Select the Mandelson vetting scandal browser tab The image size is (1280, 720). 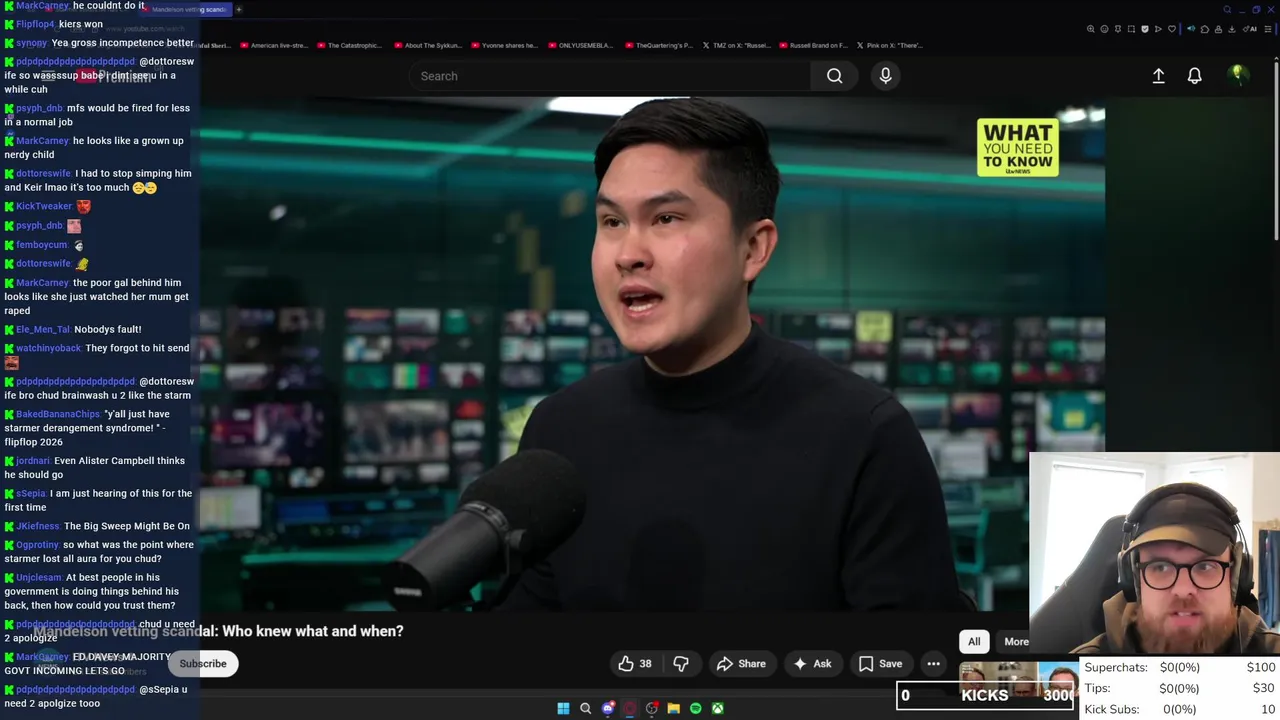(186, 9)
